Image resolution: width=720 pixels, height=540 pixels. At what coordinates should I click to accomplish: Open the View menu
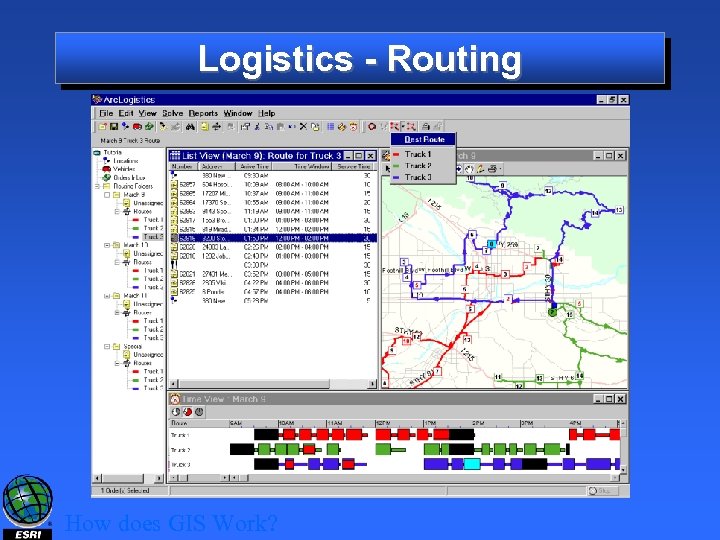[147, 113]
